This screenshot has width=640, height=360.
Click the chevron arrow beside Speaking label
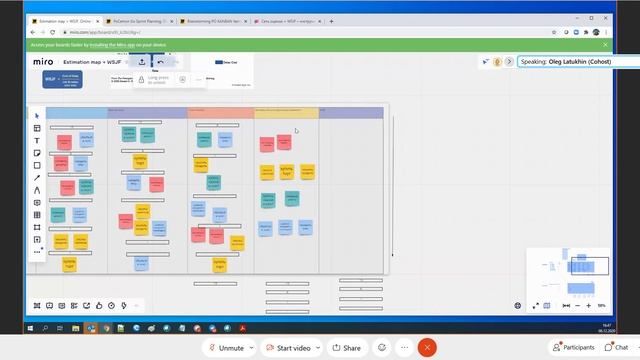point(509,62)
